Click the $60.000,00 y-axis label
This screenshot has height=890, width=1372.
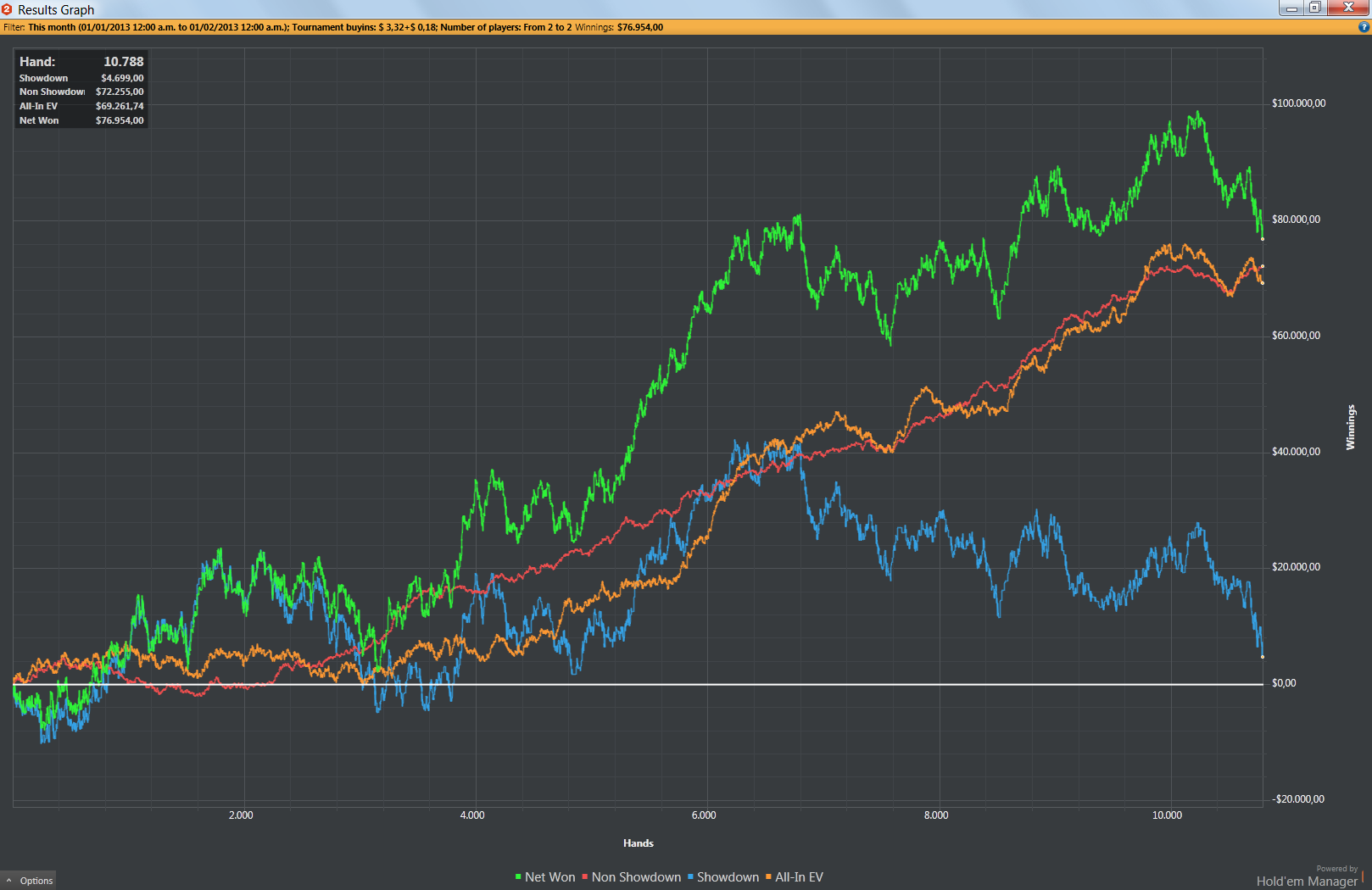coord(1296,336)
